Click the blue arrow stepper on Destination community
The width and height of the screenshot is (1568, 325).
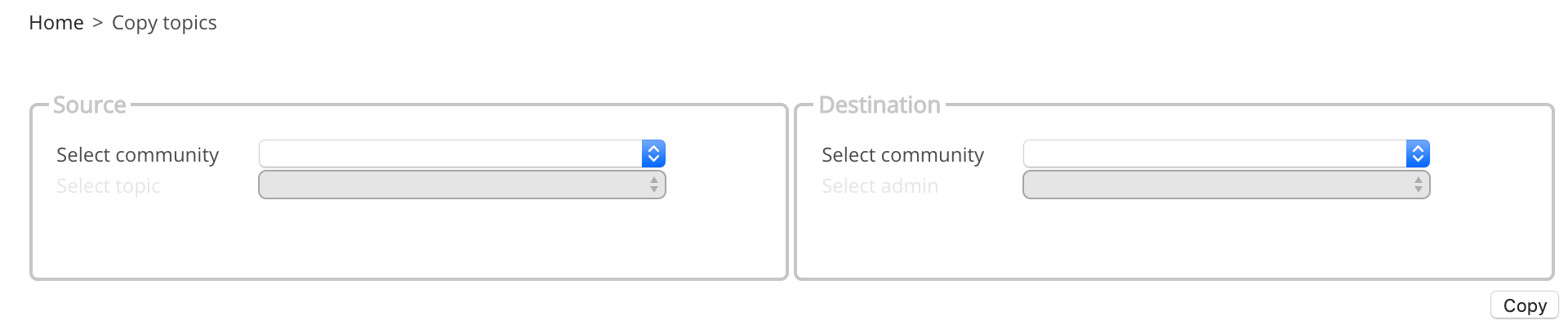click(x=1418, y=154)
